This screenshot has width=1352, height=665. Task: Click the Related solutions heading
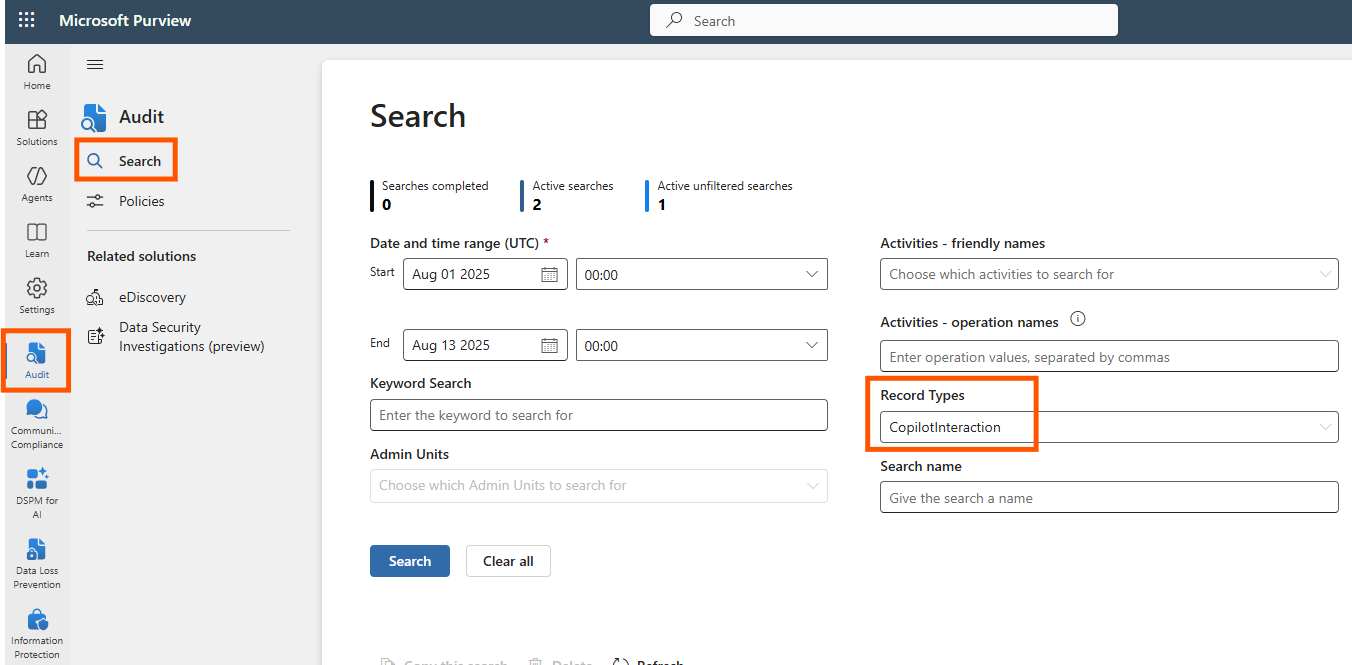pos(142,256)
